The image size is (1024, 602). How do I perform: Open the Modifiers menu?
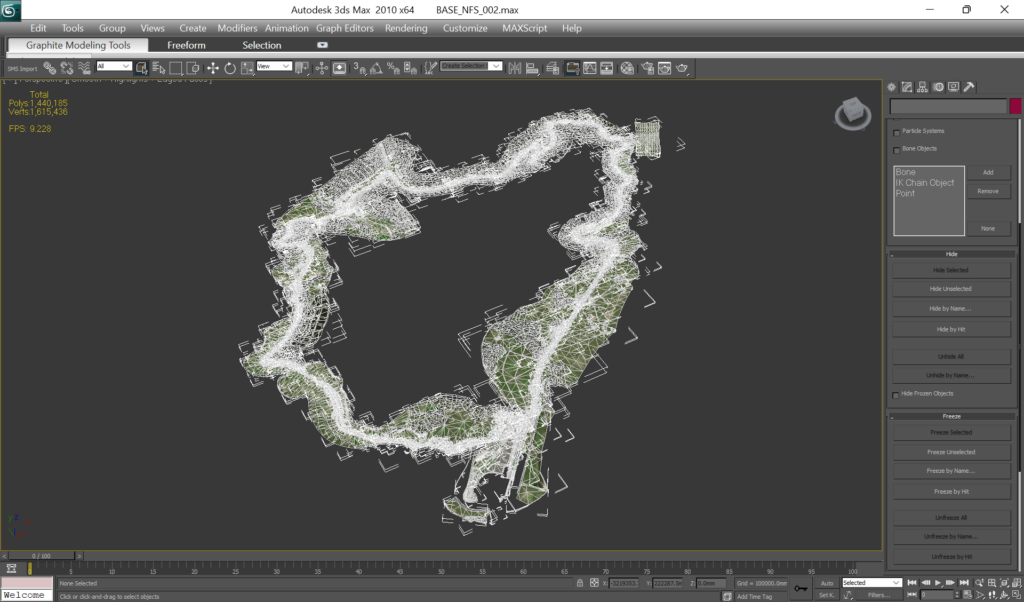tap(237, 28)
